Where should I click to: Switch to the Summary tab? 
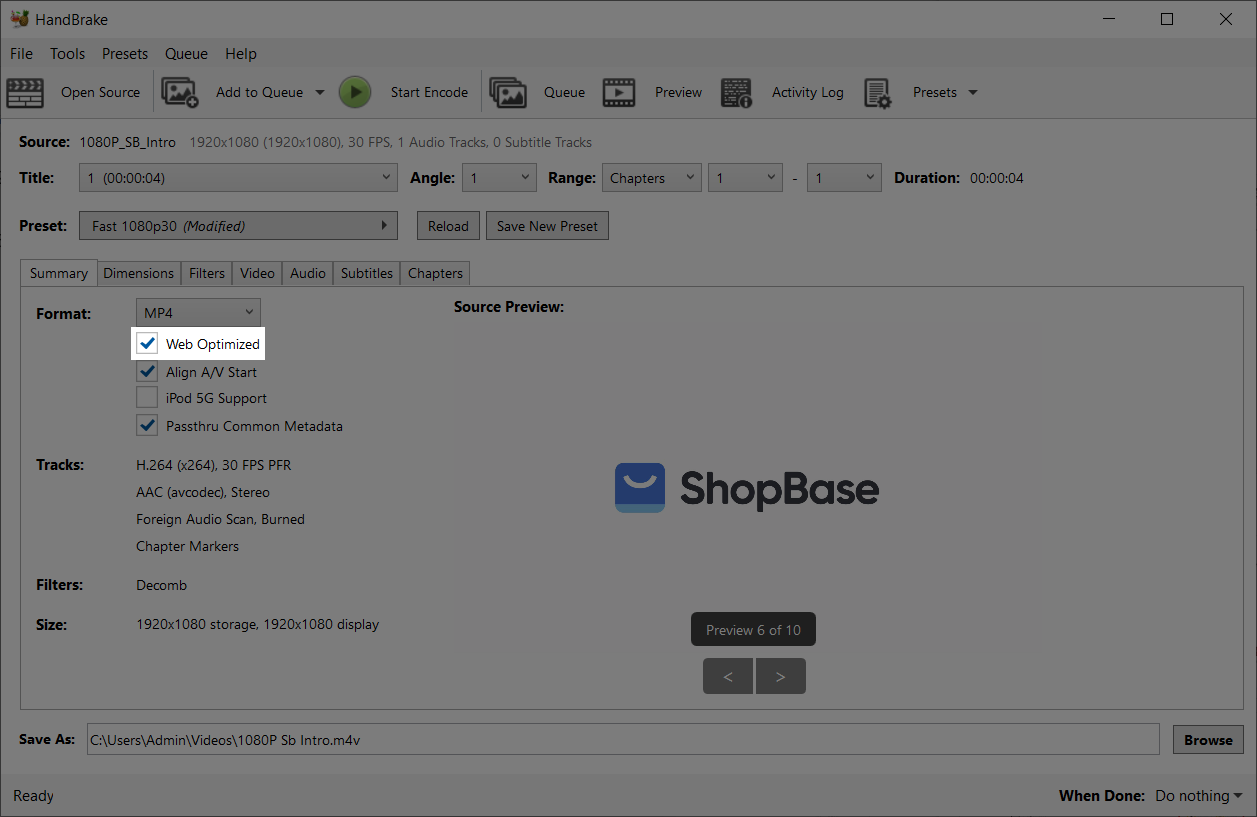tap(58, 273)
